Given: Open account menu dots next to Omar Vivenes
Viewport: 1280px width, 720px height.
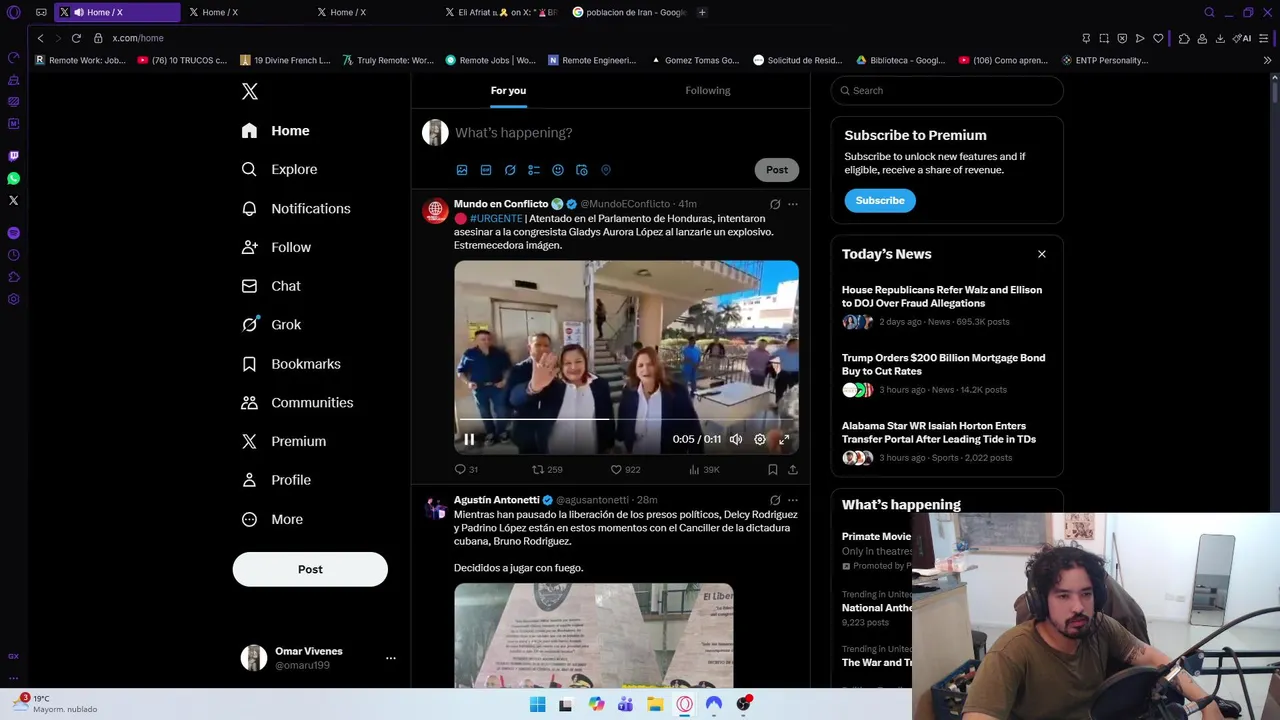Looking at the screenshot, I should 391,658.
